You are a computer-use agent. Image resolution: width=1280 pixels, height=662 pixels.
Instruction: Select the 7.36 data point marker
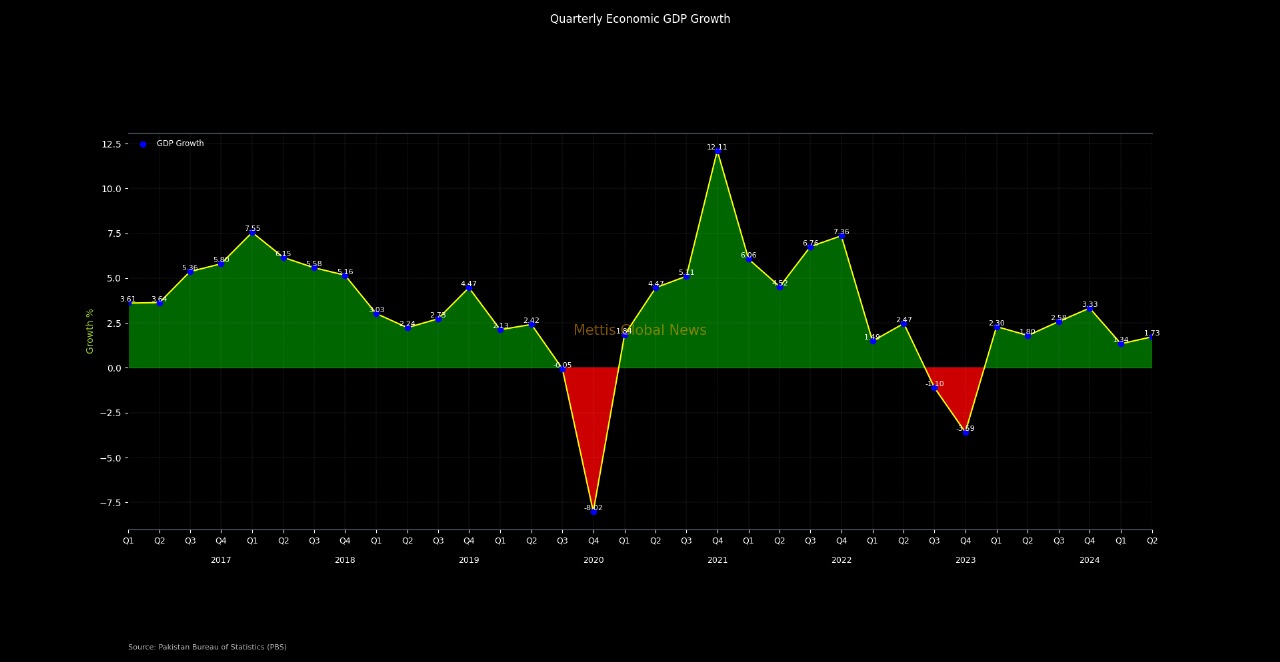[x=841, y=236]
